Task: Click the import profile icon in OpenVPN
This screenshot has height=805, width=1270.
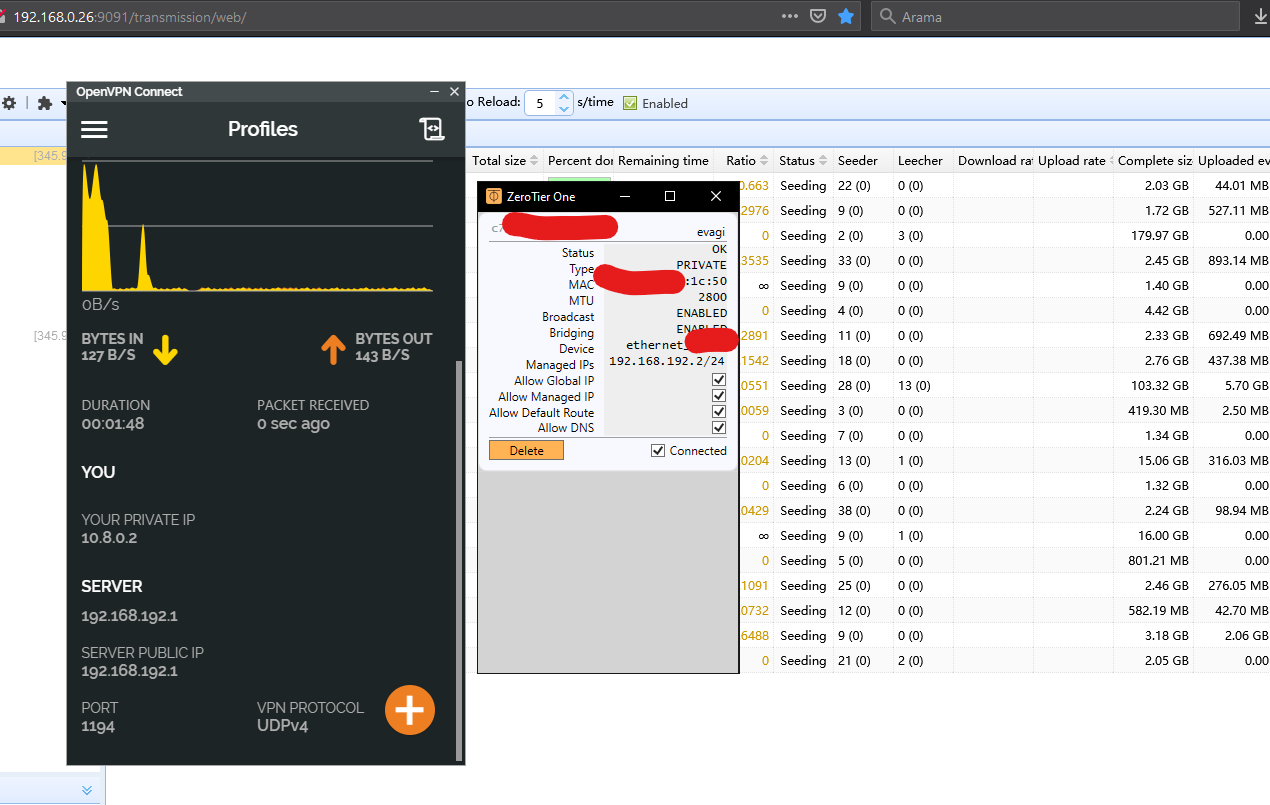Action: click(431, 129)
